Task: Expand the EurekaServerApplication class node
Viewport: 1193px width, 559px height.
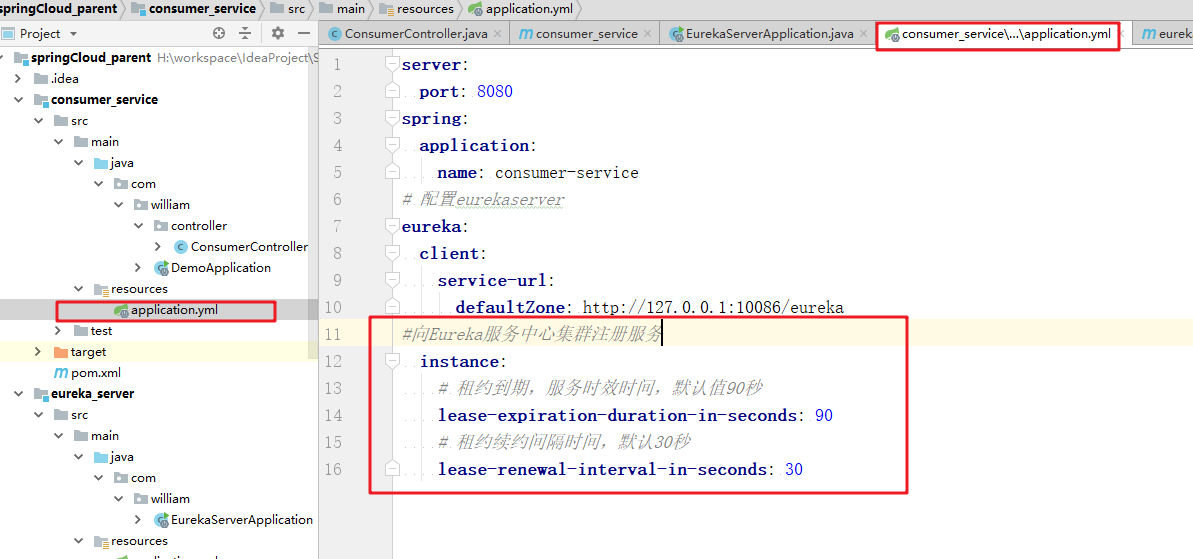Action: pos(138,520)
